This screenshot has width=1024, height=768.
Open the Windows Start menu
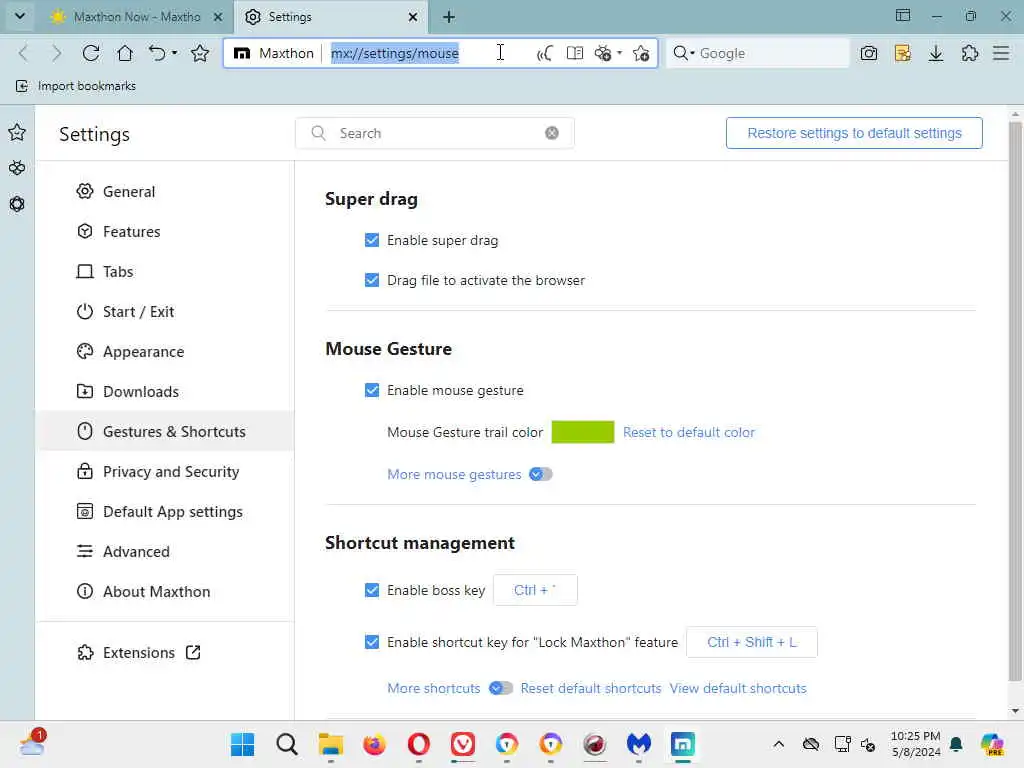pos(243,744)
